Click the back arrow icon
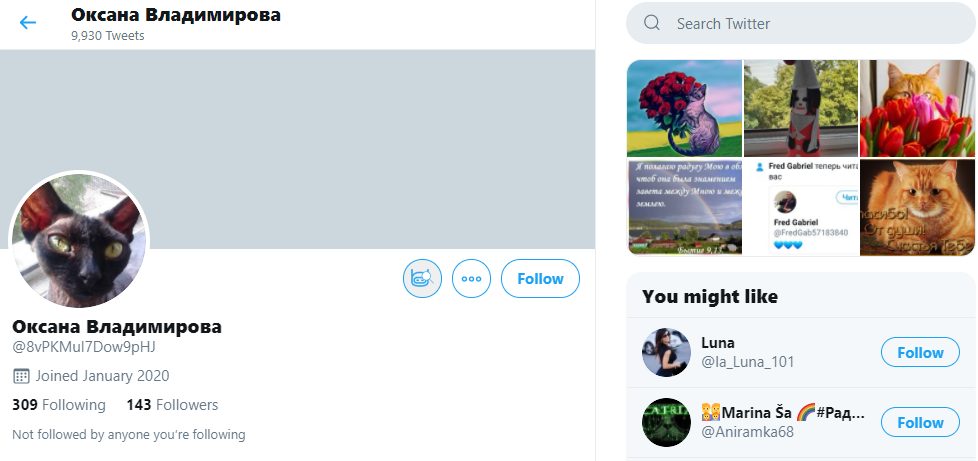 28,22
